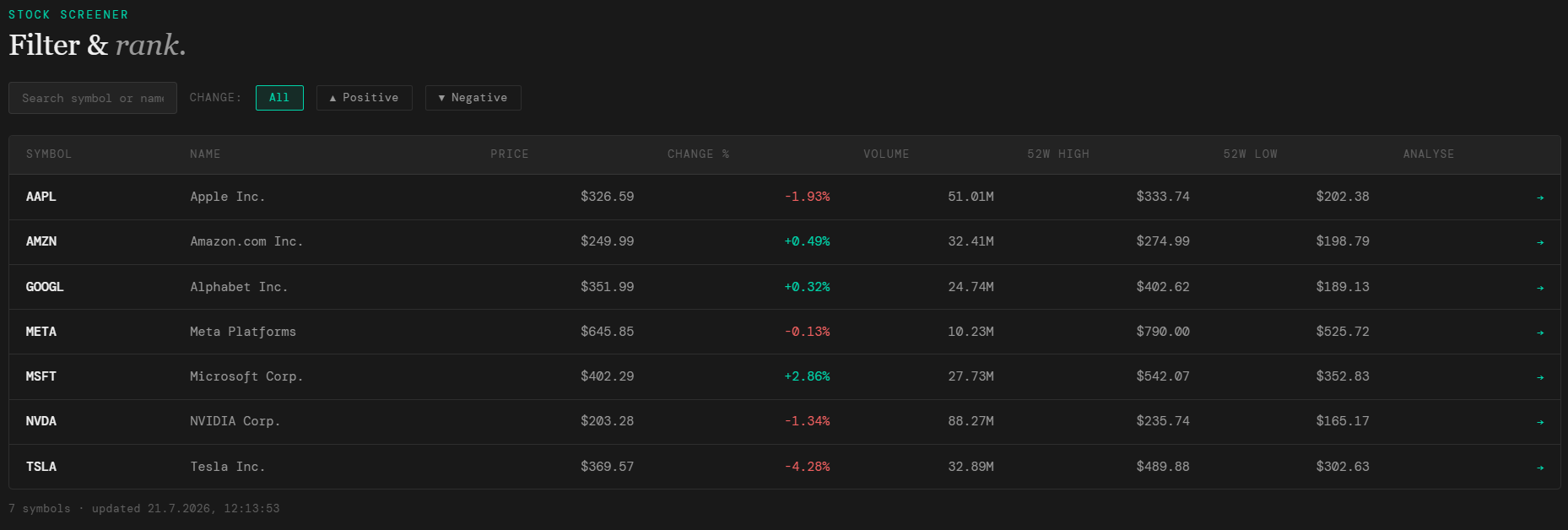Filter by Negative change
Screen dimensions: 1568x530
tap(473, 98)
